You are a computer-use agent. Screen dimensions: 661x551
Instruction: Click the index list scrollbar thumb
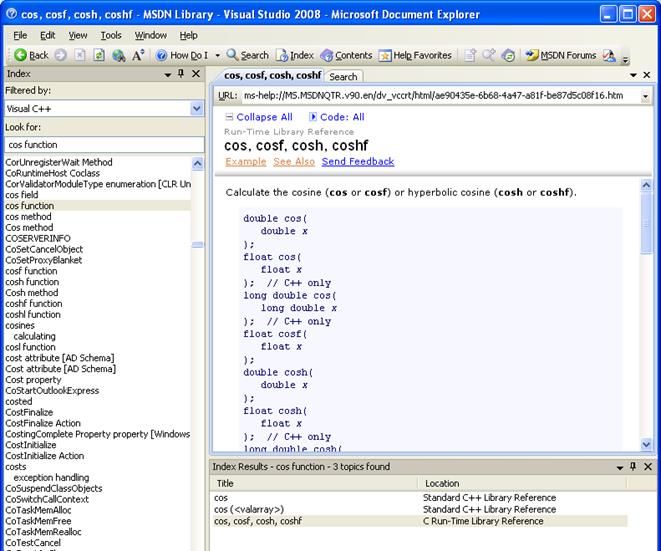coord(197,245)
